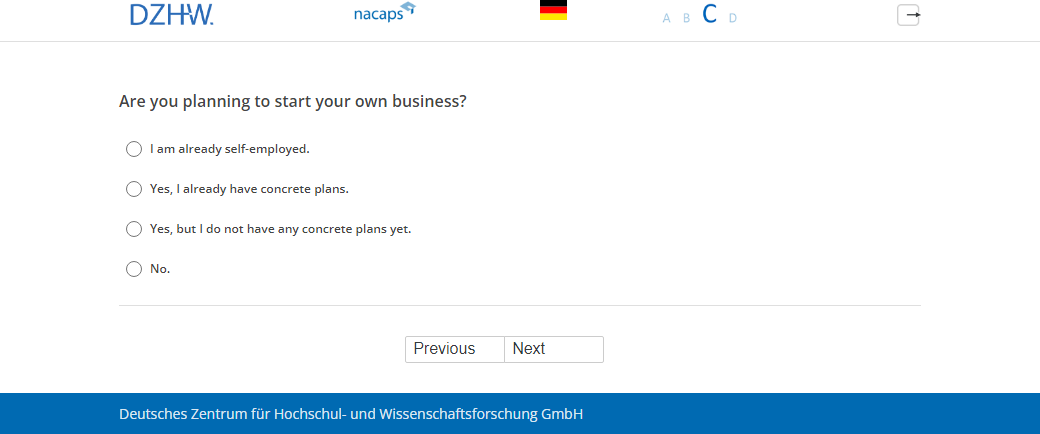Click the 'Yes, but I do not have any concrete plans yet.' text
1040x434 pixels.
pyautogui.click(x=280, y=229)
